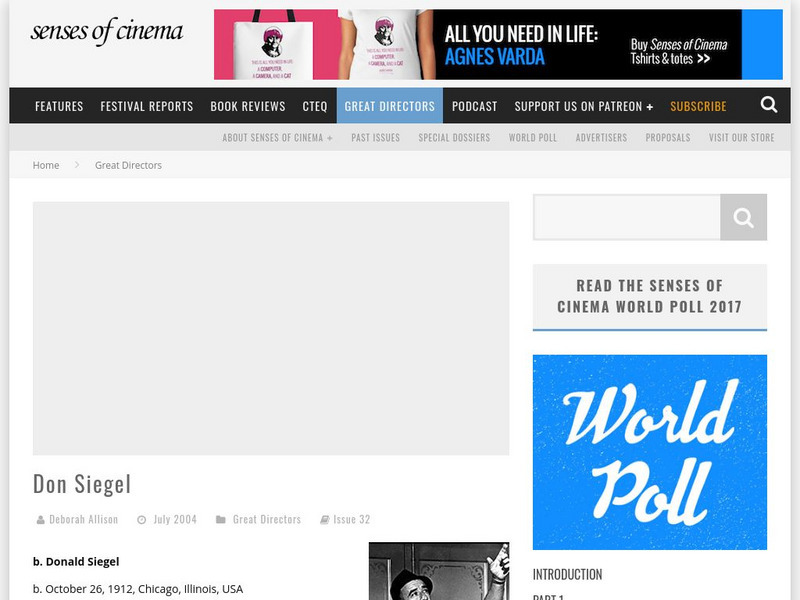Viewport: 800px width, 600px height.
Task: Click inside the sidebar search text field
Action: 627,217
